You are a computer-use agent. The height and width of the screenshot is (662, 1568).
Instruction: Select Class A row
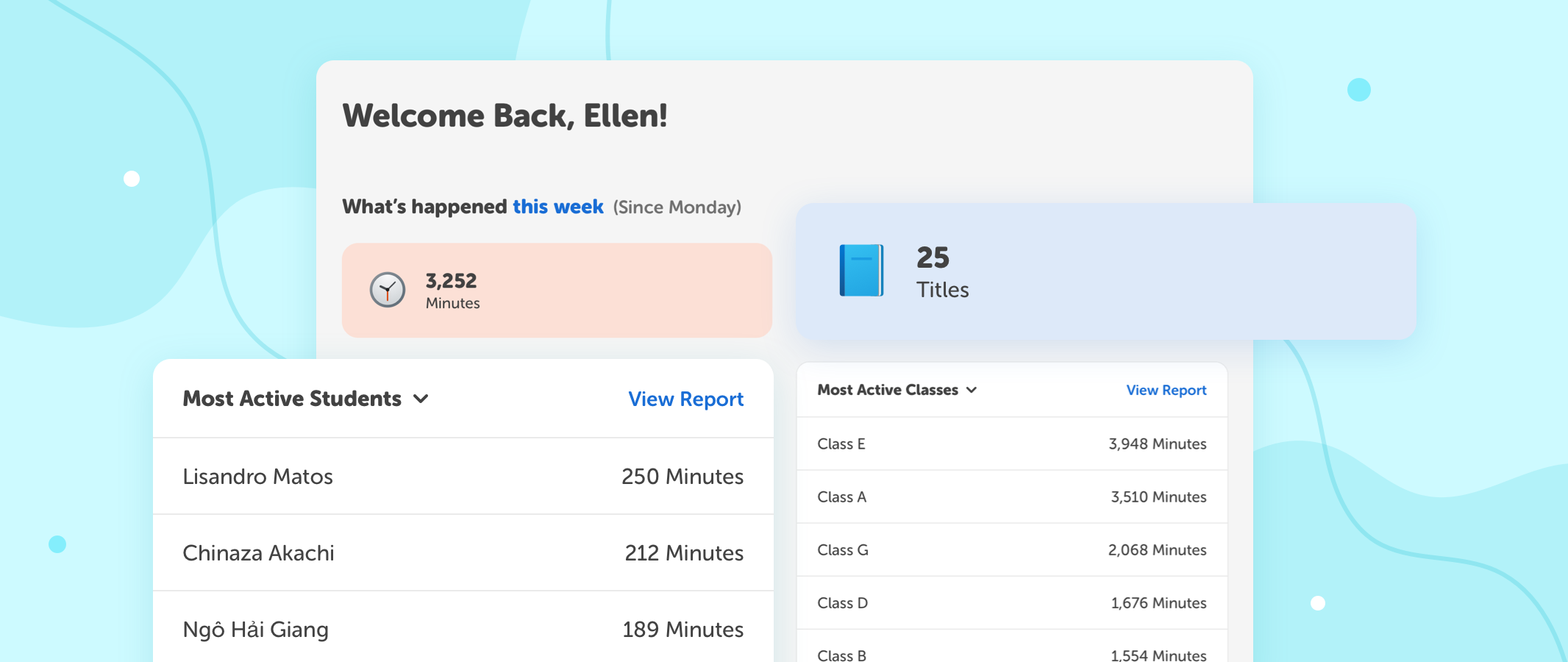coord(841,497)
